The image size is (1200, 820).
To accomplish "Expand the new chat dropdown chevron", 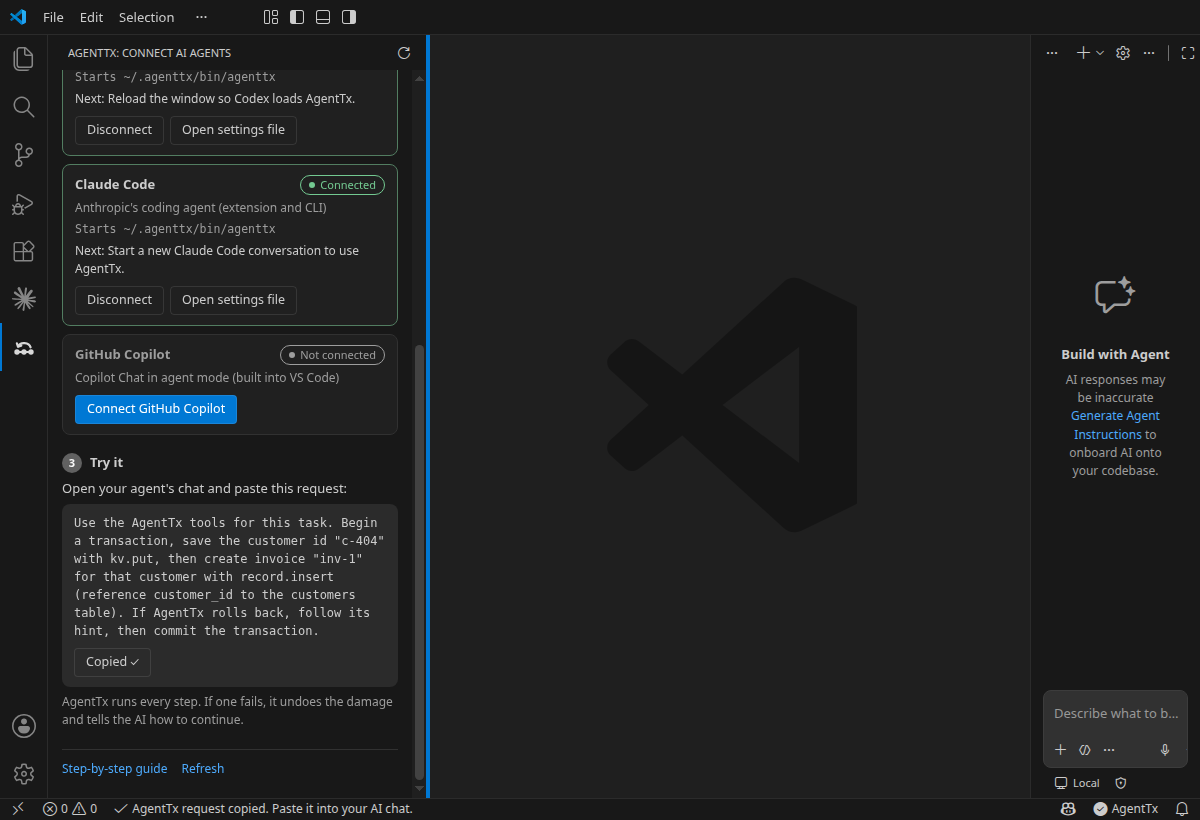I will [1100, 53].
